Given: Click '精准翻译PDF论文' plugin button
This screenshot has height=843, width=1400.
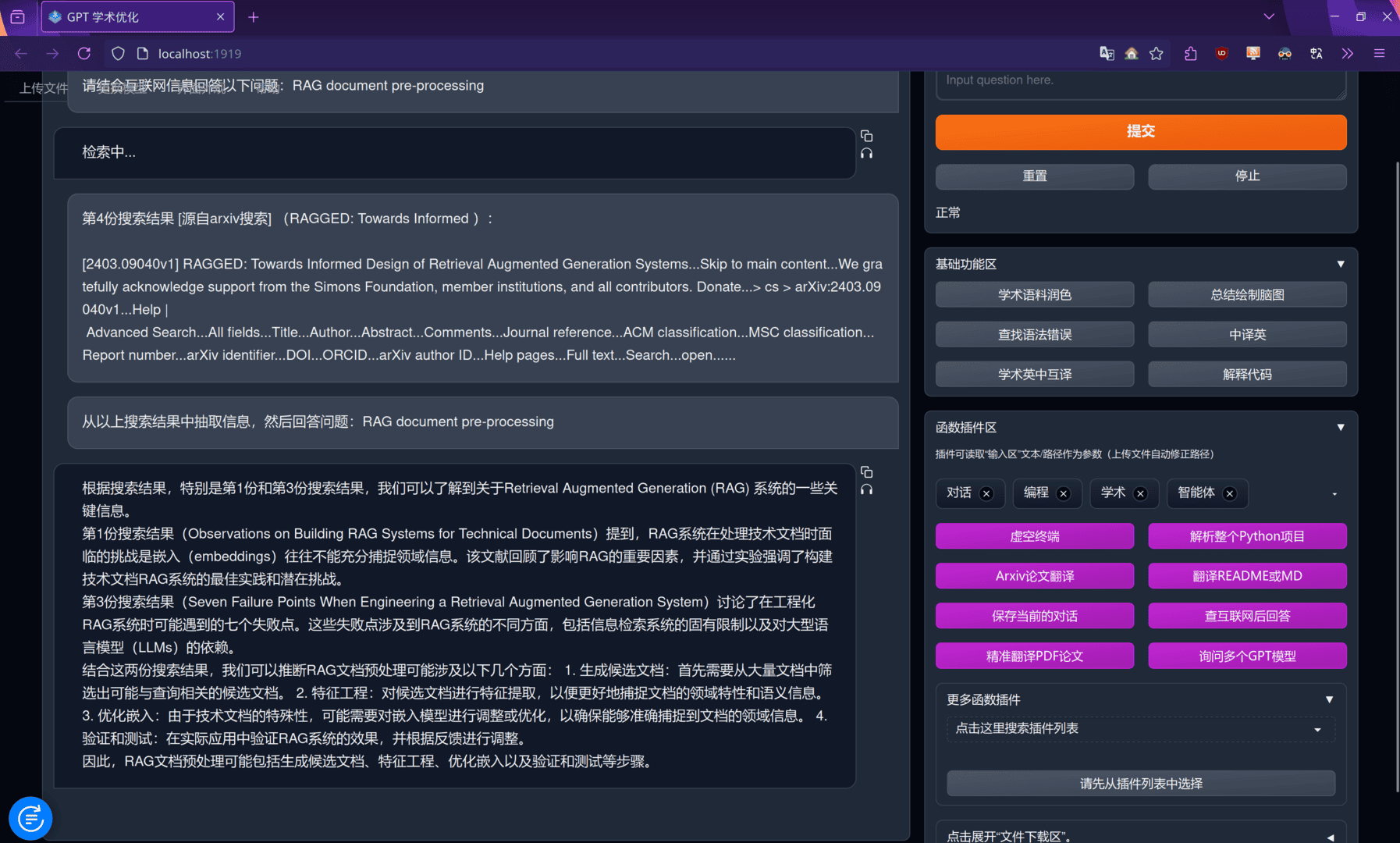Looking at the screenshot, I should click(1035, 656).
